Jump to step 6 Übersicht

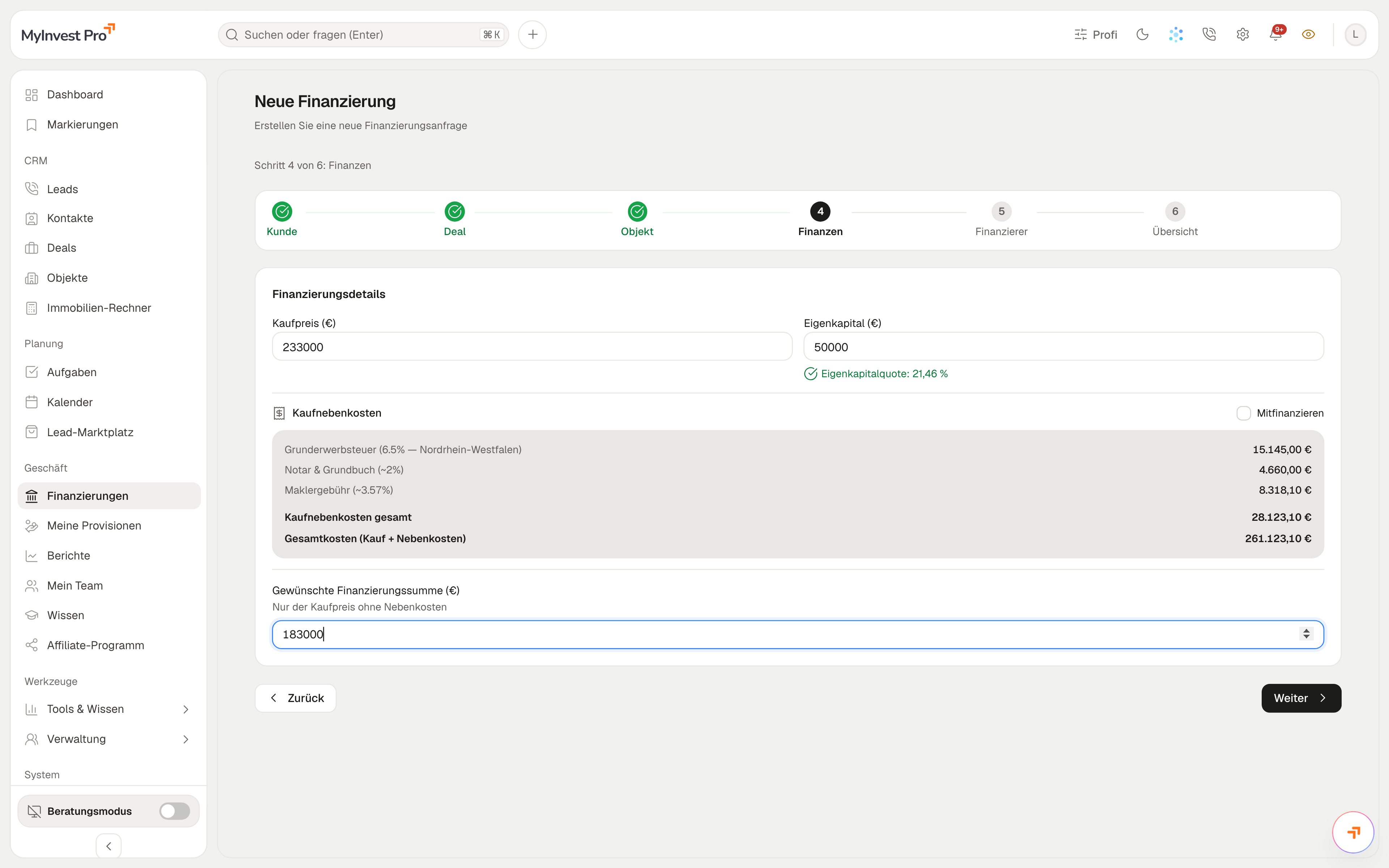[x=1175, y=219]
